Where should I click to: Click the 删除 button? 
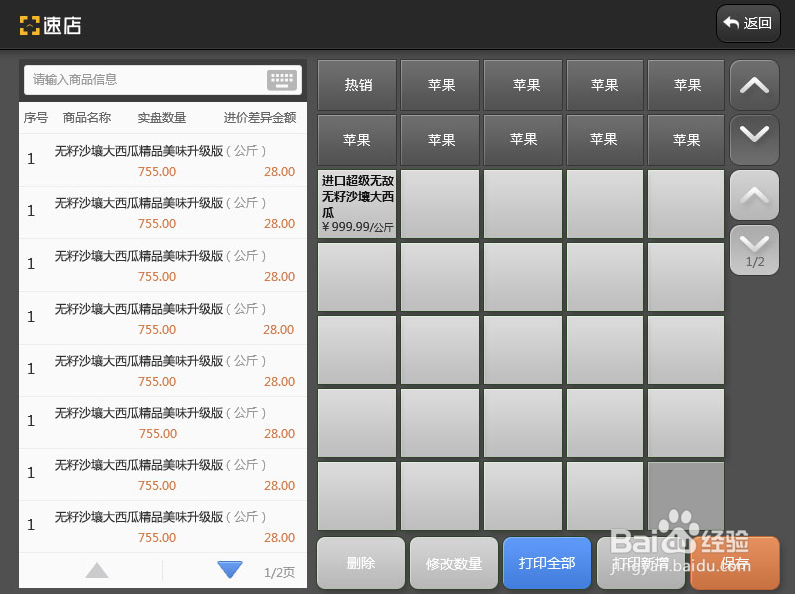point(360,563)
